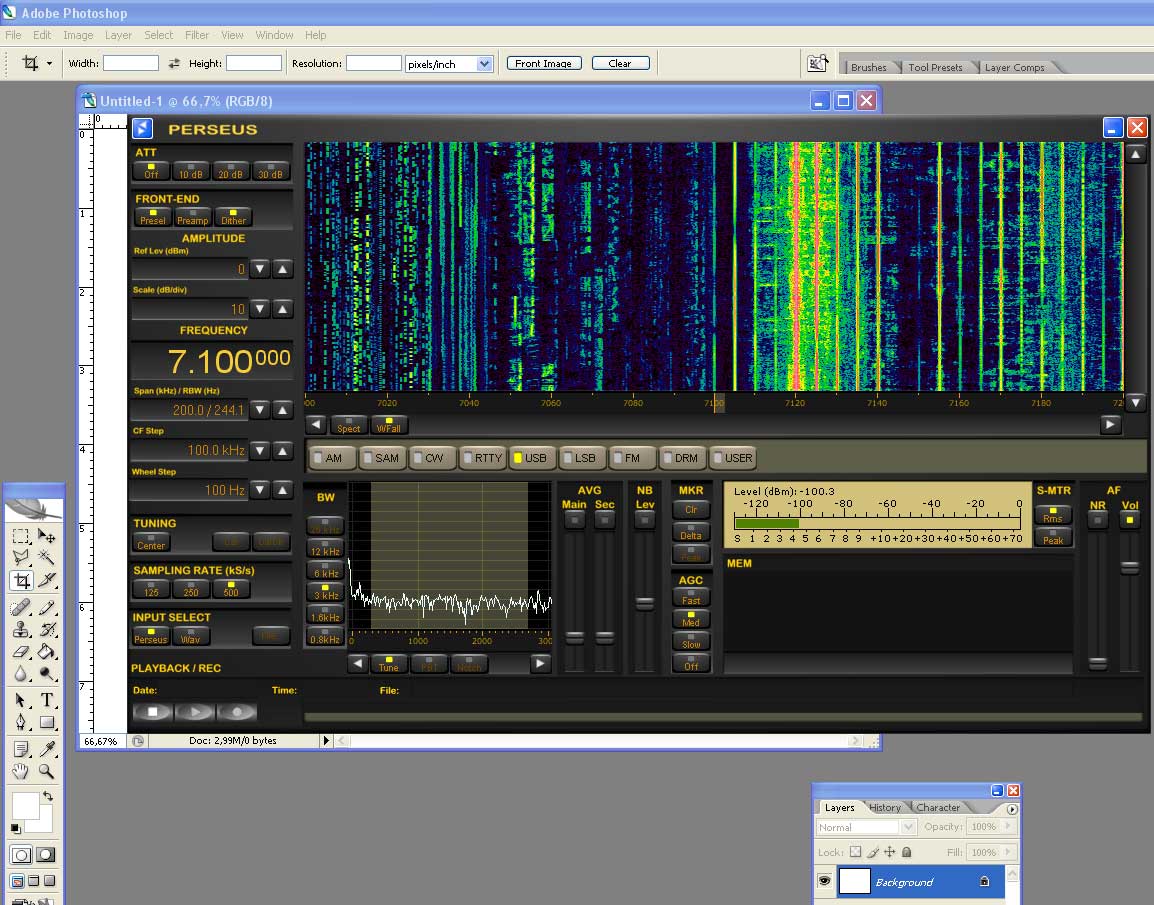Select the Eraser tool
Screen dimensions: 1154x905
[21, 651]
